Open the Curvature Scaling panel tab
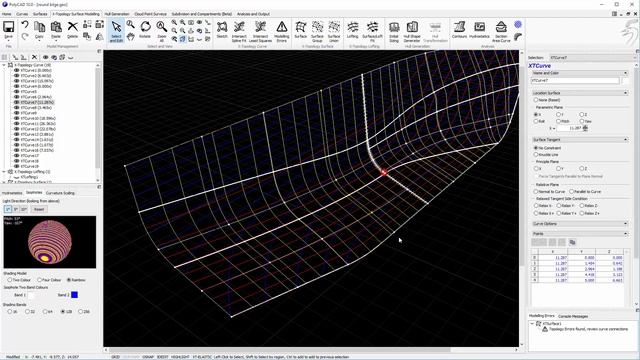 click(x=60, y=193)
